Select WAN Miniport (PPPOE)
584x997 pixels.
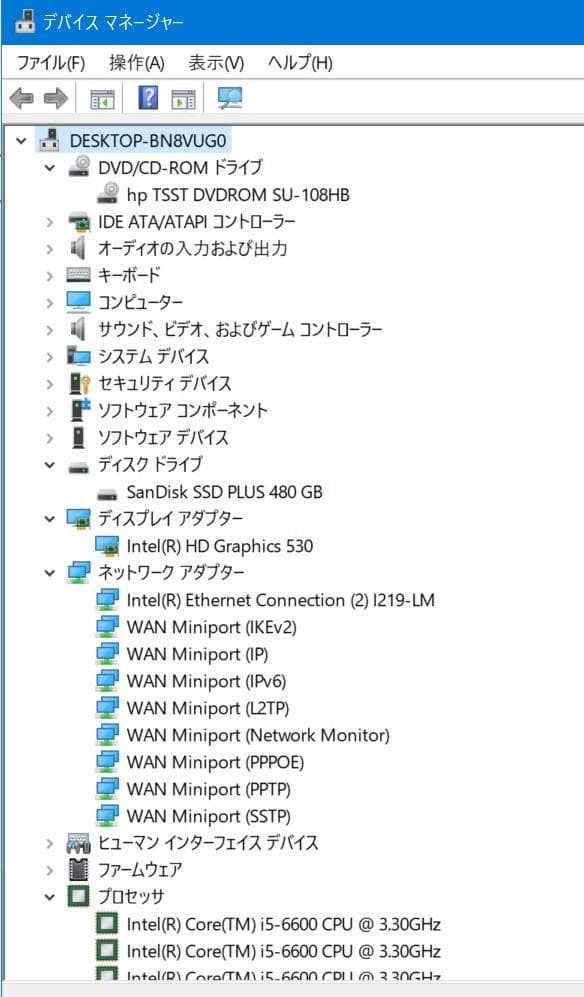pyautogui.click(x=216, y=762)
